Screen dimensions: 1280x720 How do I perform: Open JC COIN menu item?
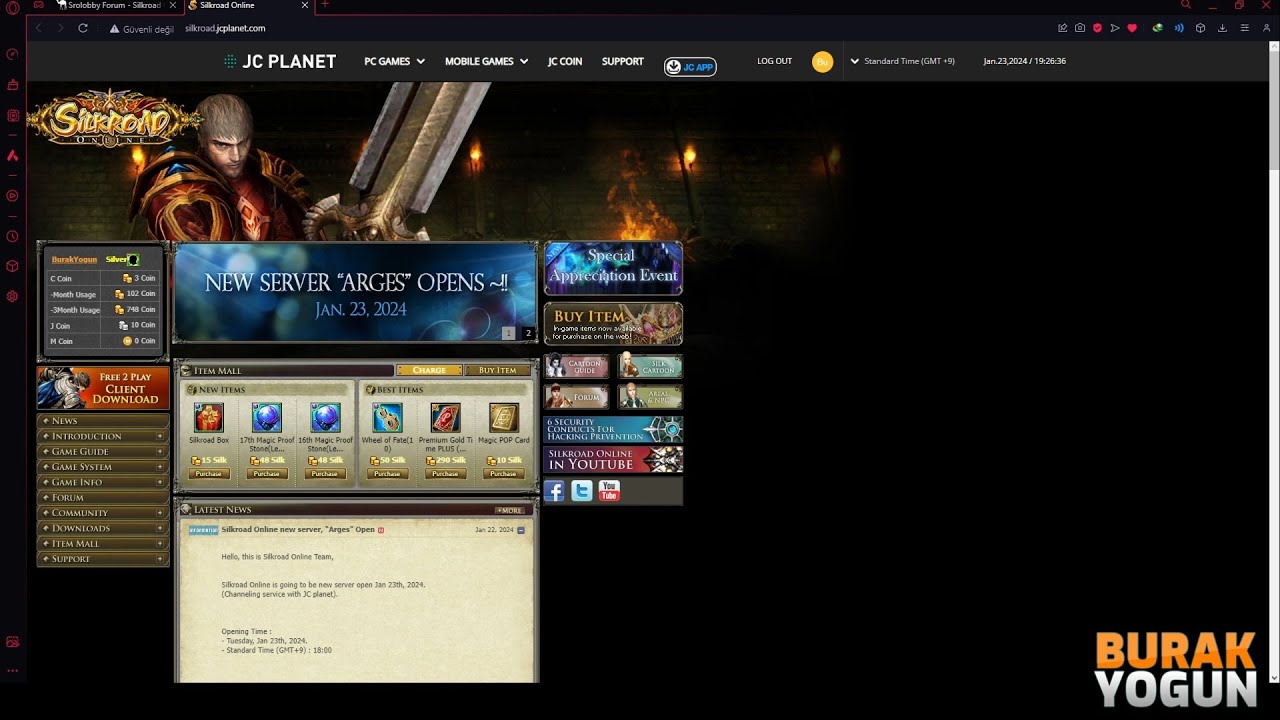(x=565, y=62)
